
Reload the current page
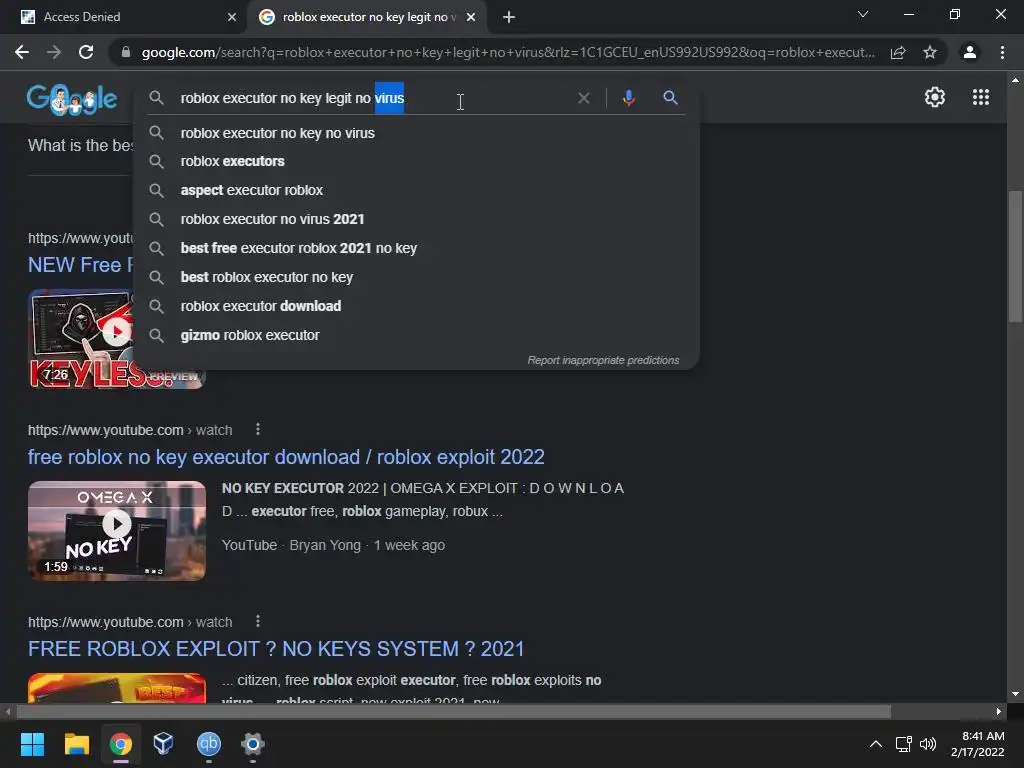[86, 52]
